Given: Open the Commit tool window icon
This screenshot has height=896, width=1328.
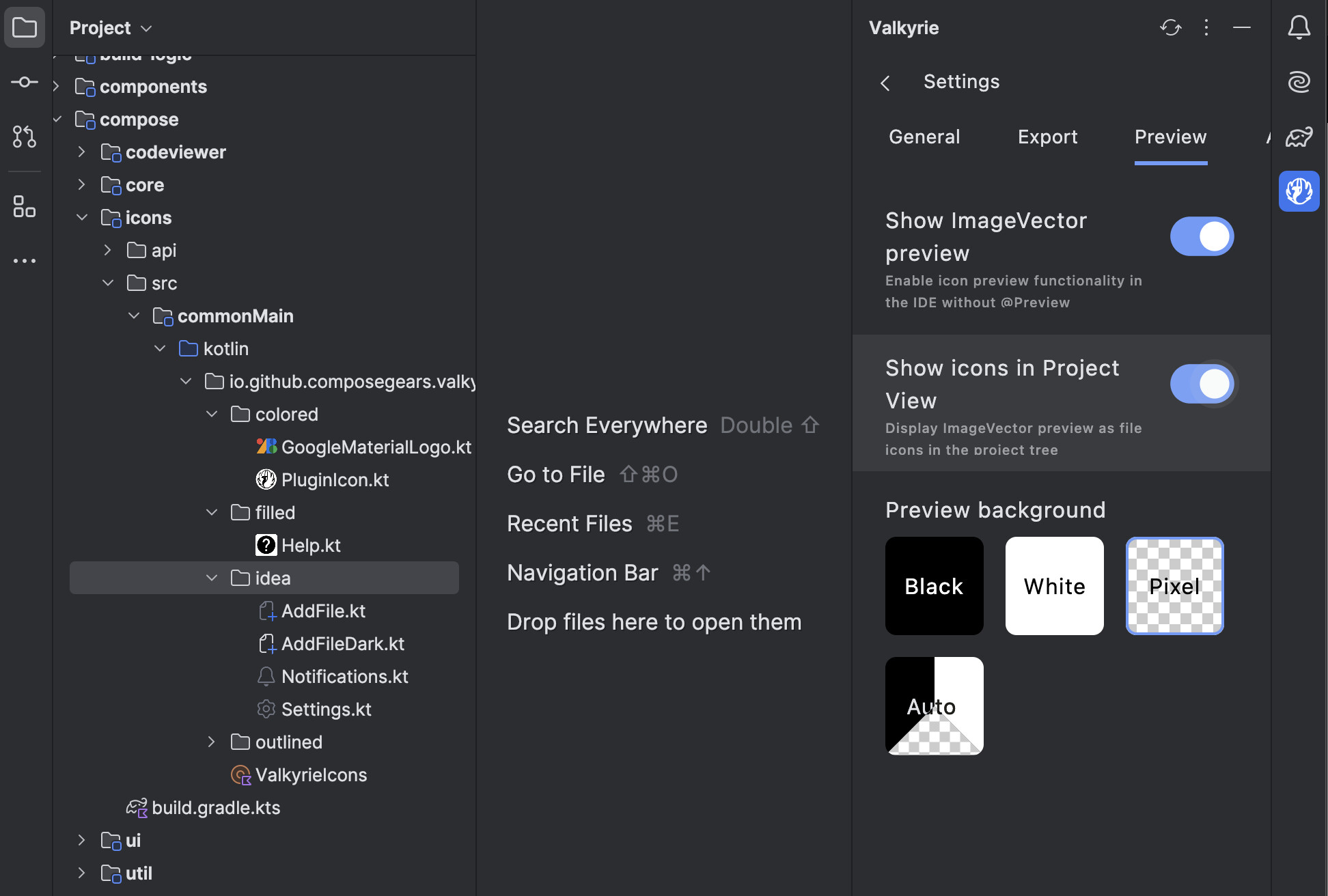Looking at the screenshot, I should click(25, 82).
